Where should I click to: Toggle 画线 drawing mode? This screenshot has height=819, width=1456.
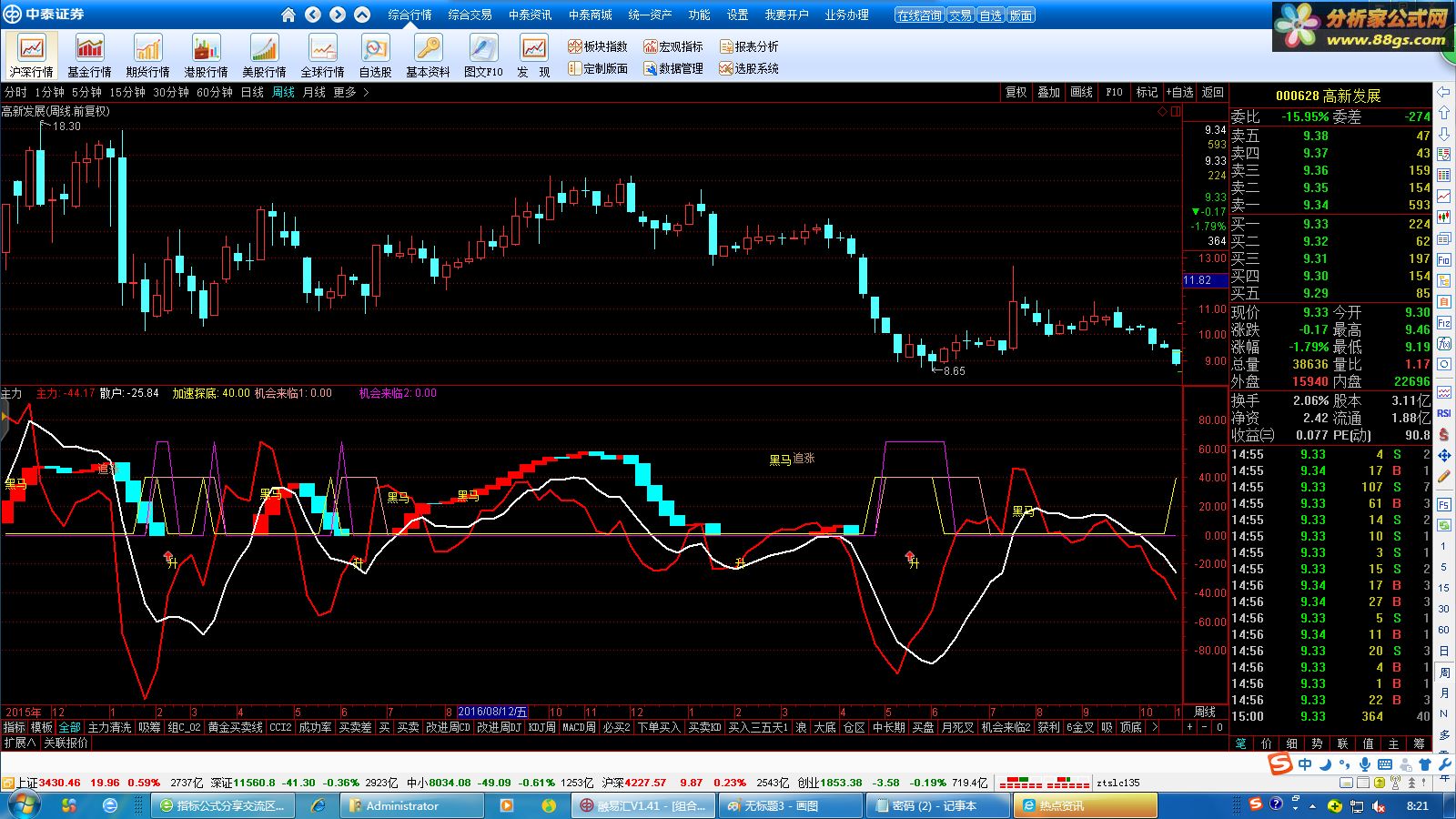pos(1082,92)
